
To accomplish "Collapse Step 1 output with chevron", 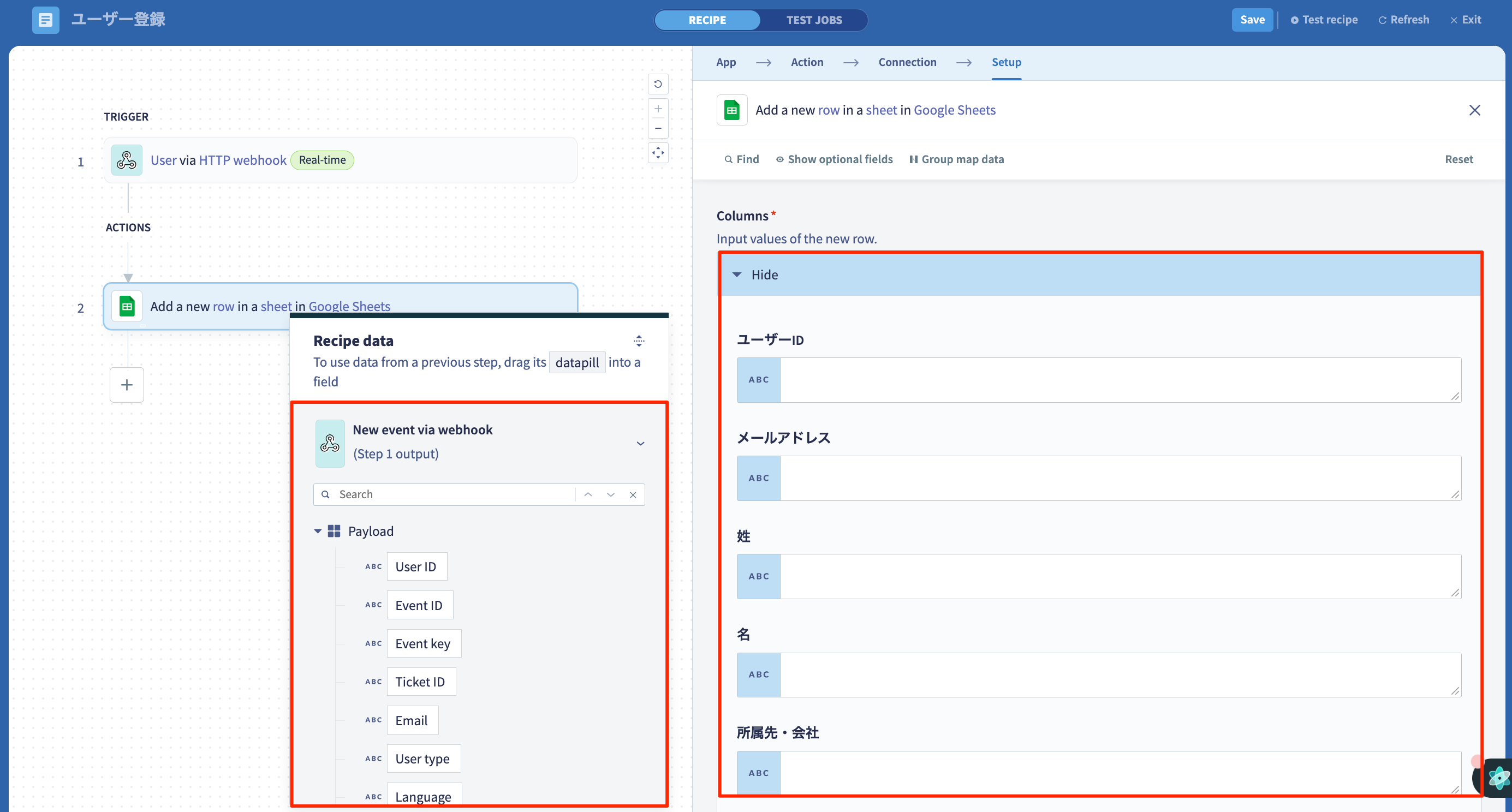I will coord(640,444).
